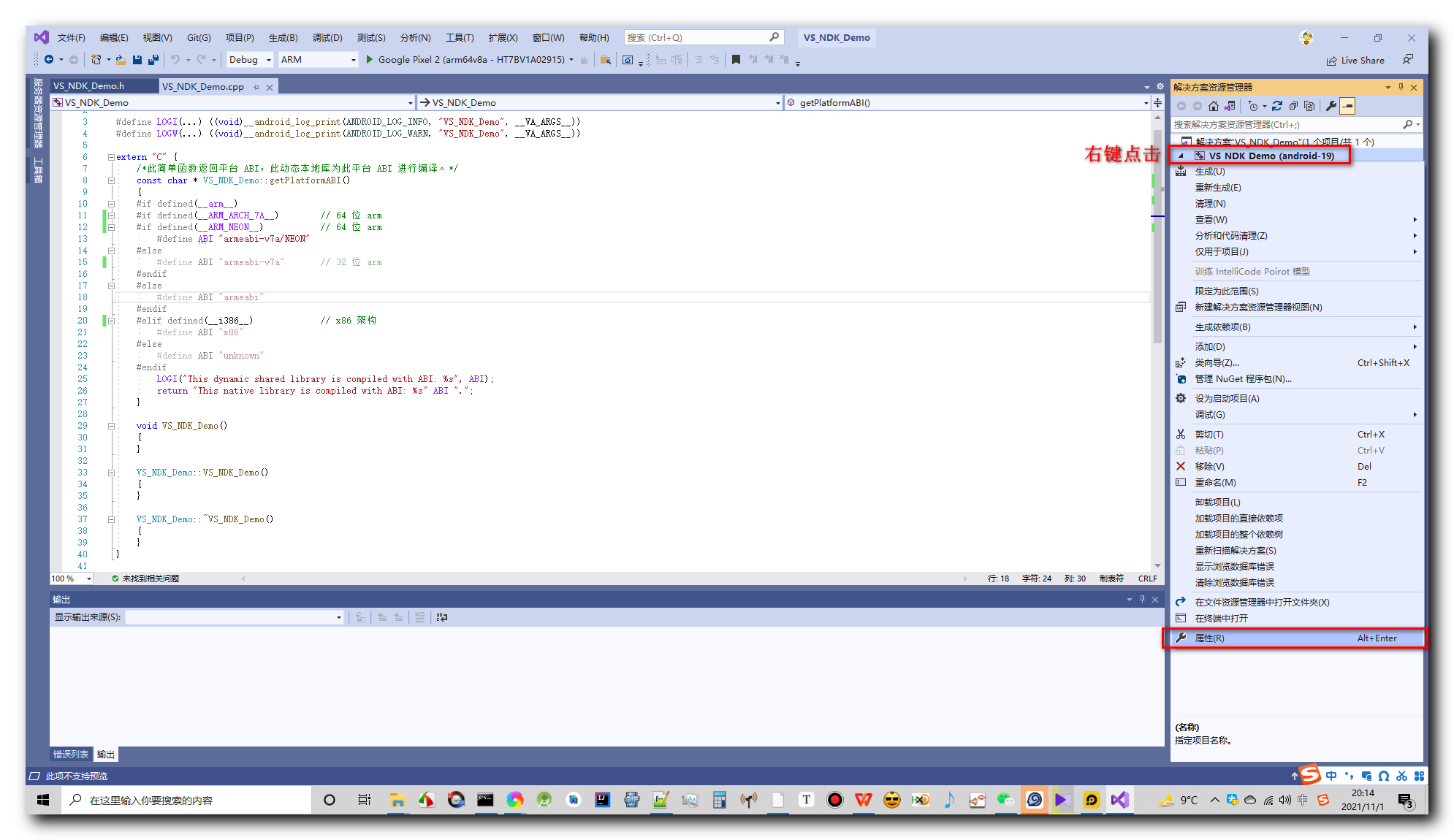The height and width of the screenshot is (840, 1454).
Task: Open Visual Studio icon in taskbar
Action: pyautogui.click(x=1119, y=801)
